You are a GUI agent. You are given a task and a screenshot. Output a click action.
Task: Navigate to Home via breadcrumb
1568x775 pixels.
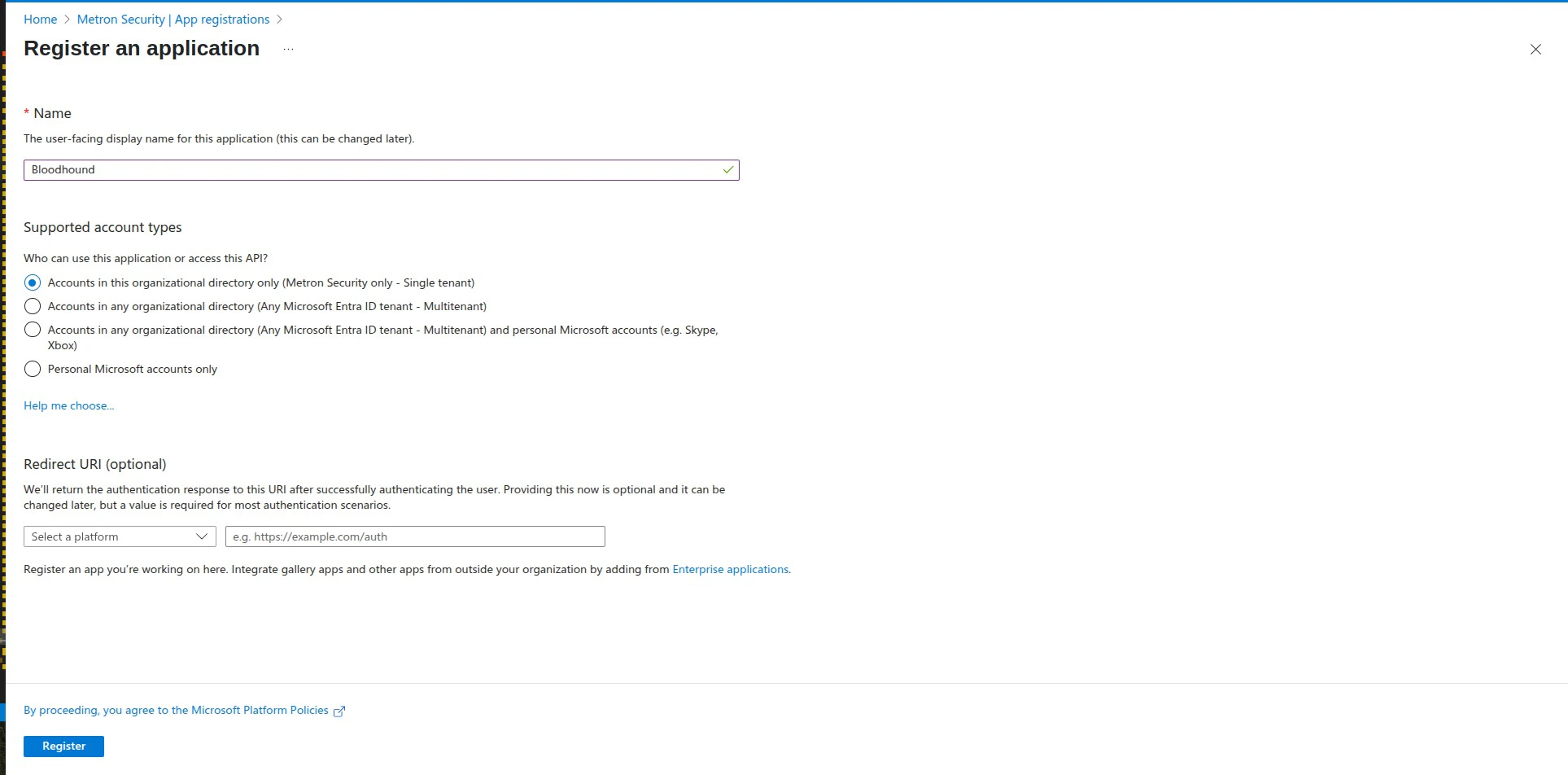pos(40,19)
